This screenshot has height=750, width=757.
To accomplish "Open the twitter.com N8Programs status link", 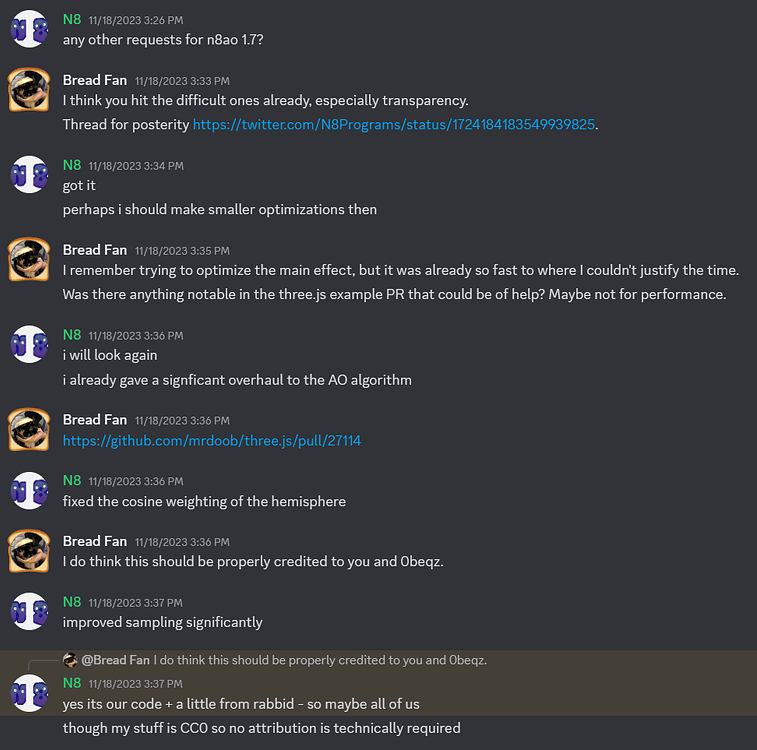I will point(394,125).
